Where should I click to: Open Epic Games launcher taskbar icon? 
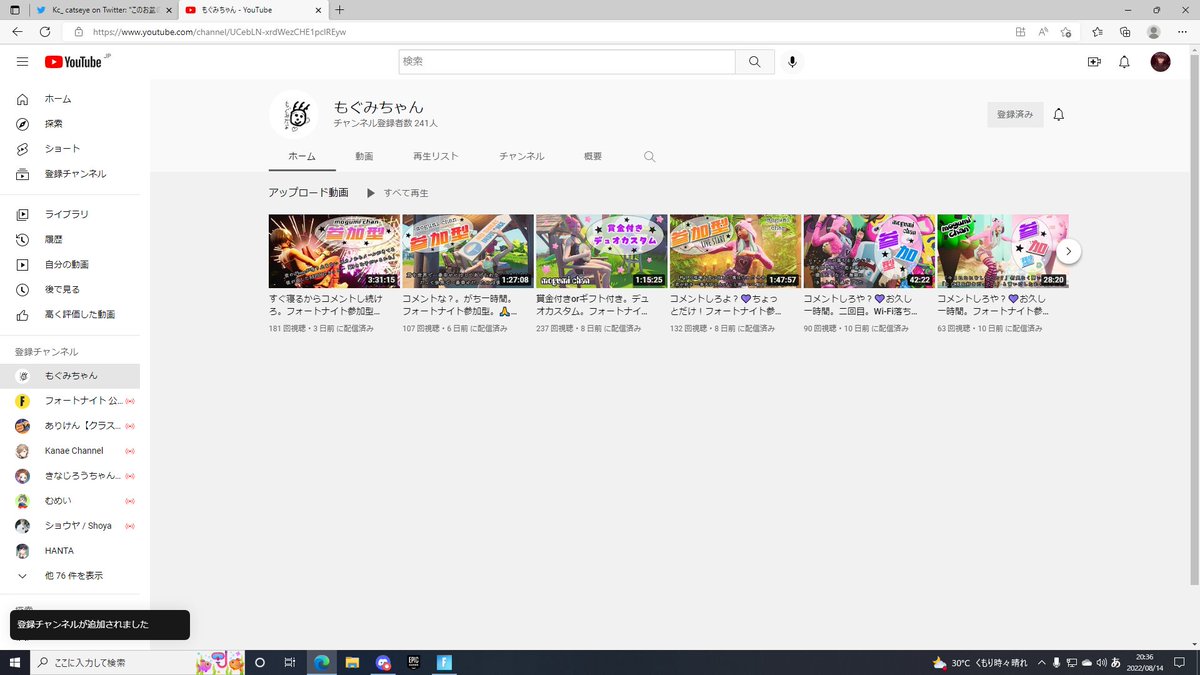[413, 662]
